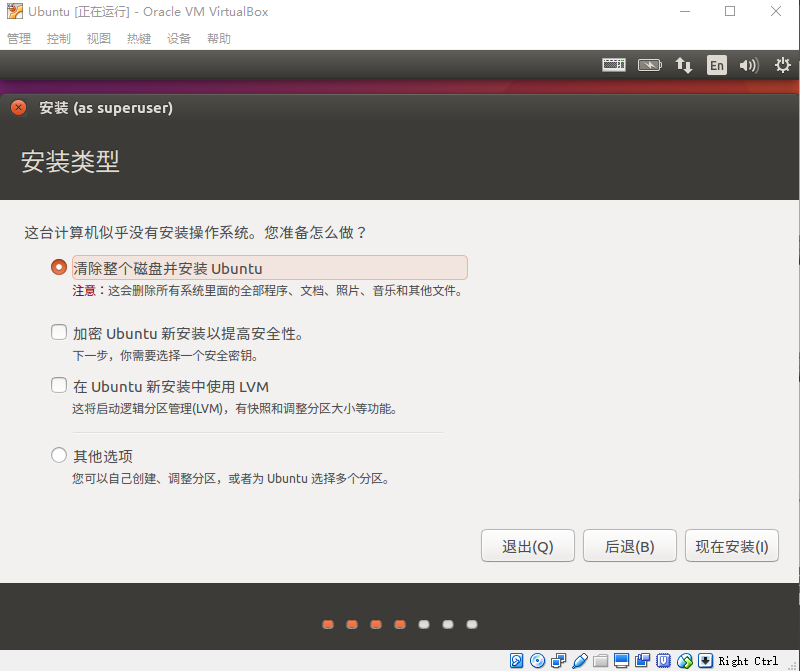Image resolution: width=800 pixels, height=671 pixels.
Task: Choose the 其他选项 radio button
Action: [x=59, y=456]
